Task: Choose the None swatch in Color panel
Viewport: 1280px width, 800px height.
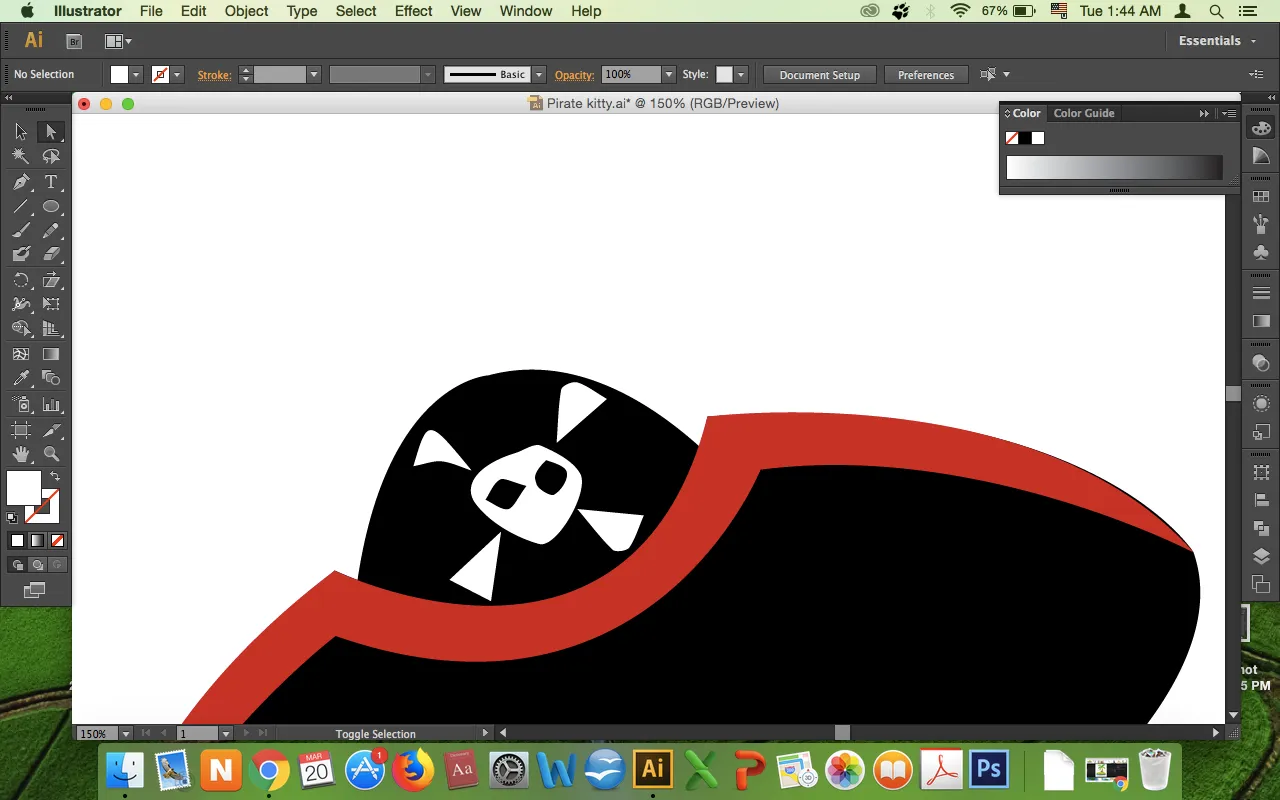Action: pyautogui.click(x=1012, y=138)
